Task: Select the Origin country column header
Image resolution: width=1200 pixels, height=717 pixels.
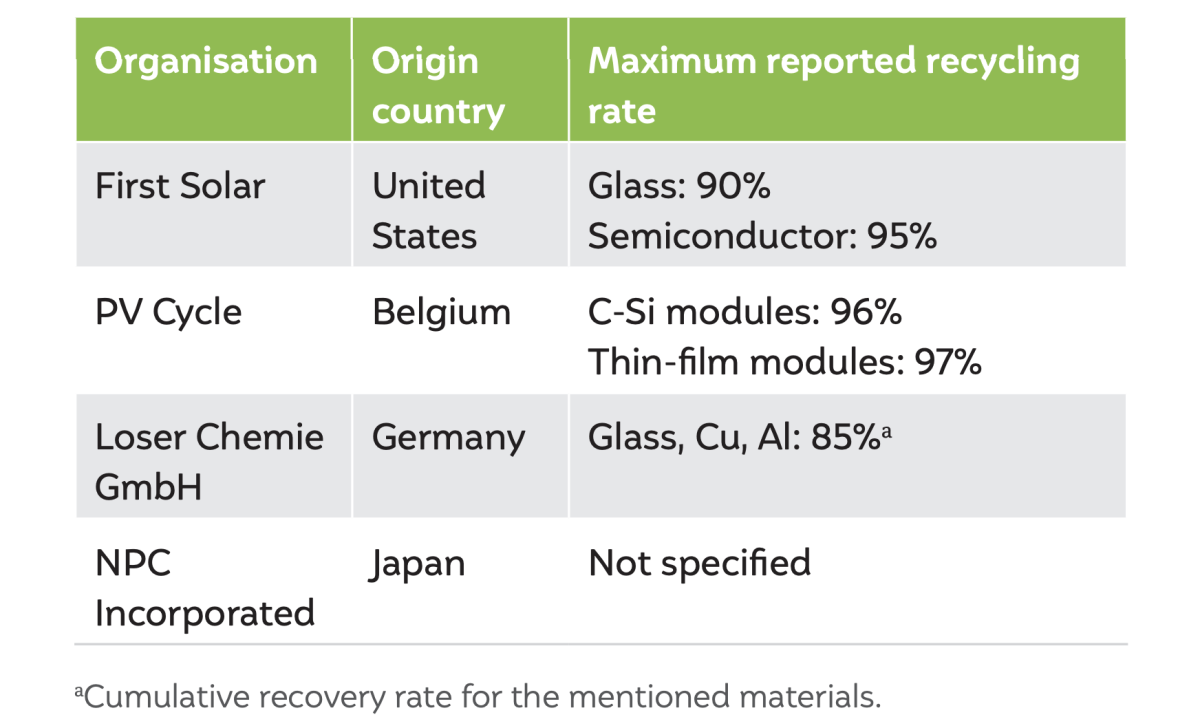Action: pyautogui.click(x=438, y=86)
